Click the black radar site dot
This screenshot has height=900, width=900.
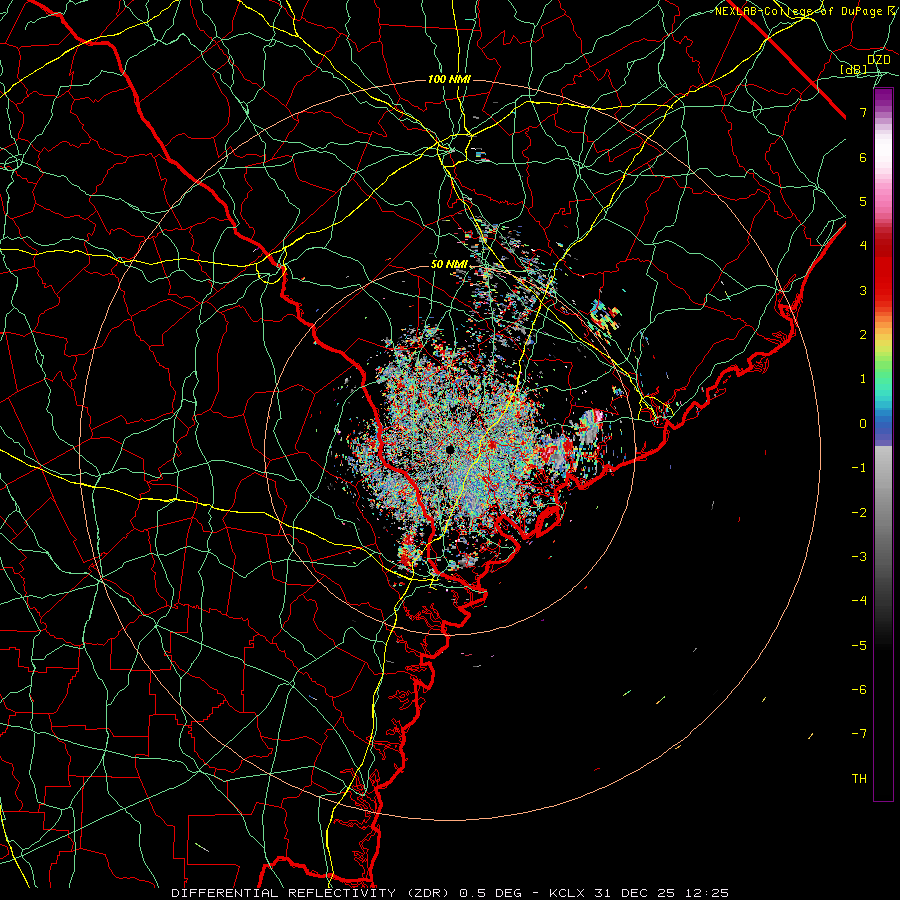point(450,449)
